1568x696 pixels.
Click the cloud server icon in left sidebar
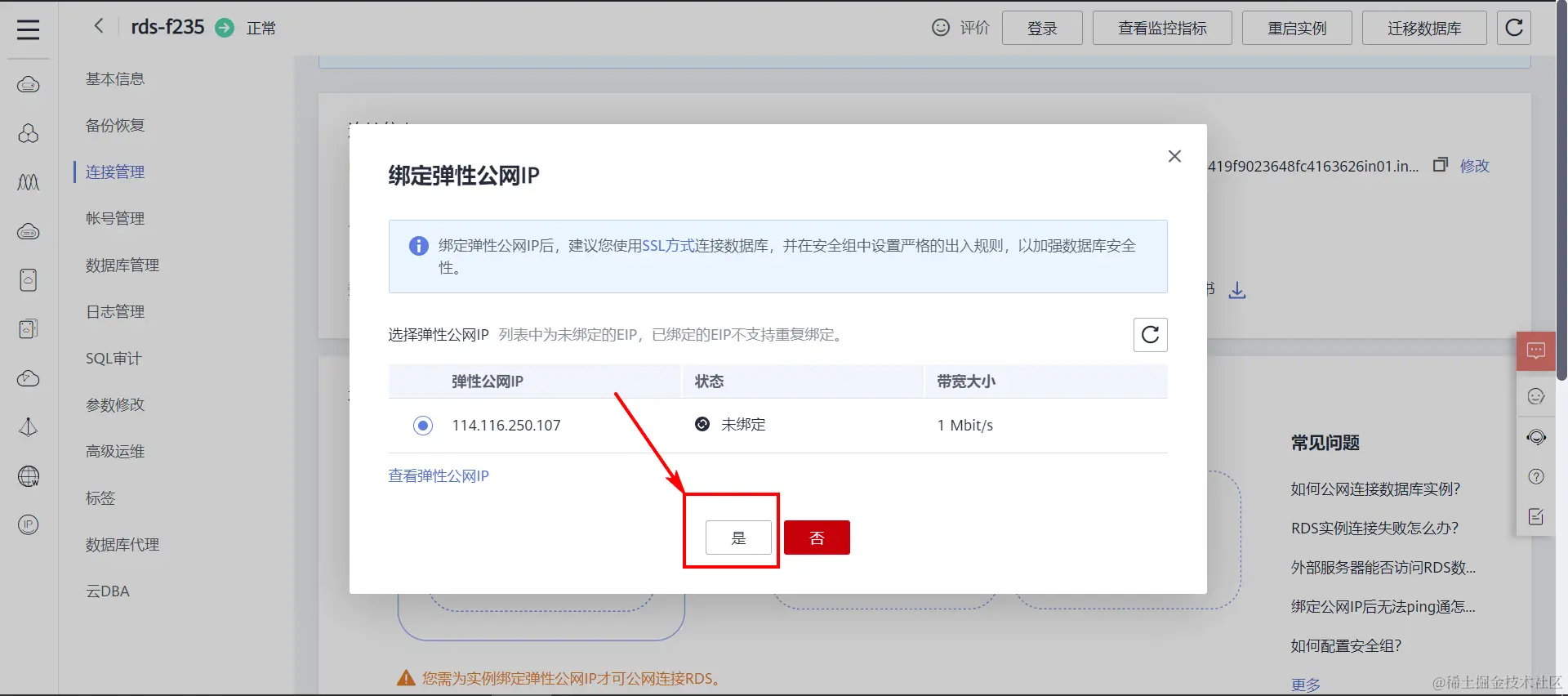point(29,232)
